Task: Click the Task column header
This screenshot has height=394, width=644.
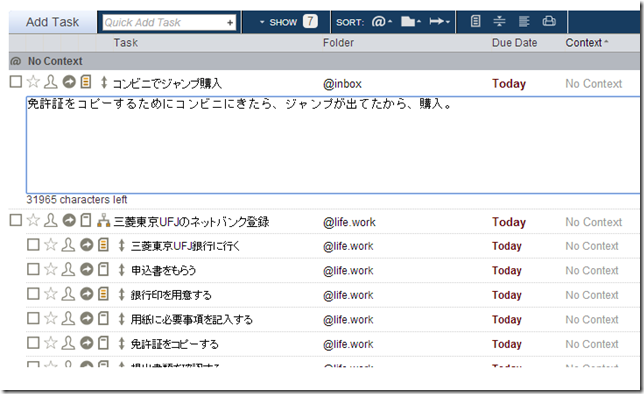Action: pyautogui.click(x=126, y=43)
